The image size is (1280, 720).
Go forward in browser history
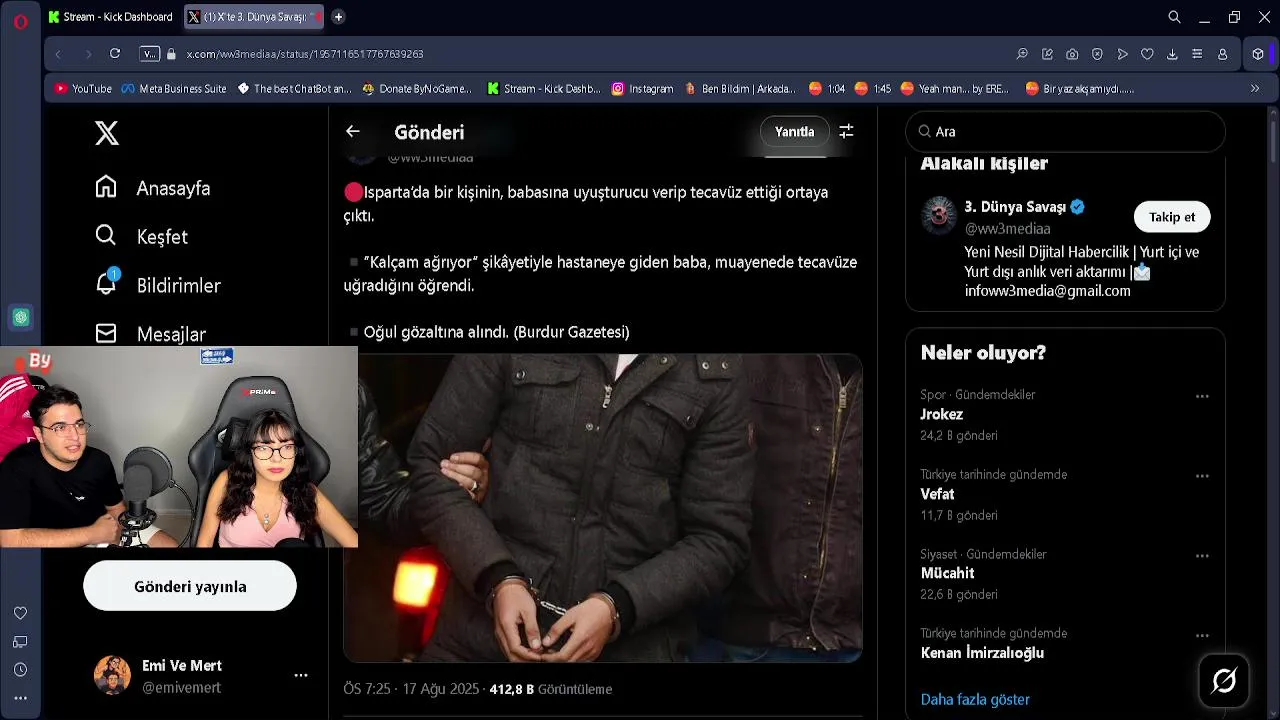click(88, 54)
